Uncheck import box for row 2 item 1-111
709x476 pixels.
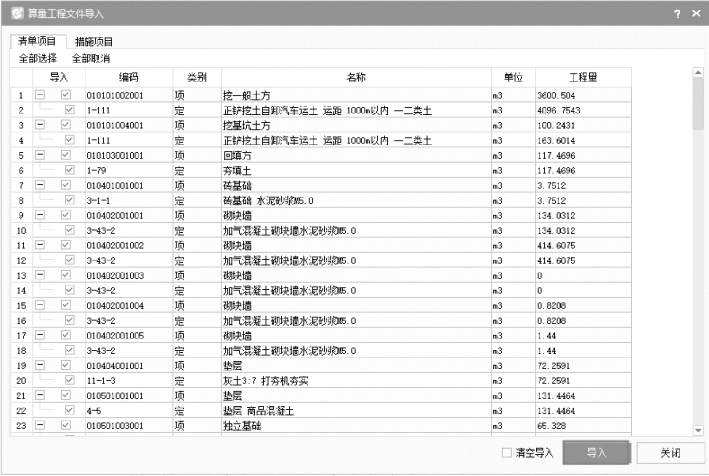pos(69,110)
